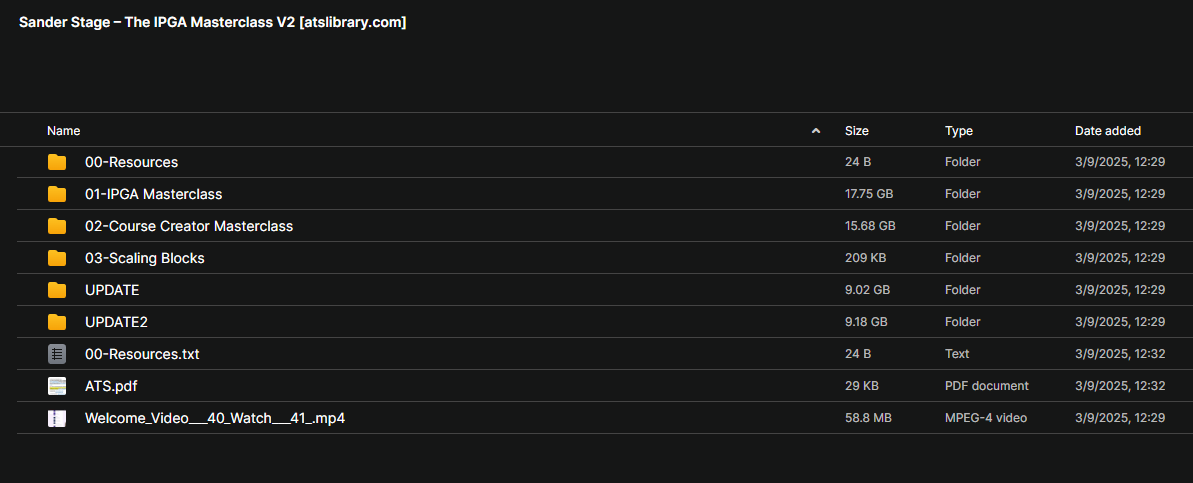Open Welcome_Video___40_Watch___41_.mp4 file name
The image size is (1193, 483).
tap(215, 418)
